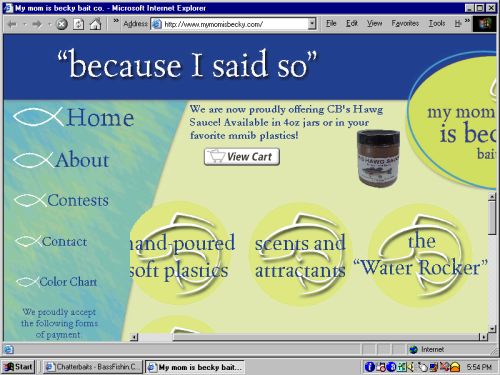
Task: Click the Start button in the taskbar
Action: coord(19,367)
